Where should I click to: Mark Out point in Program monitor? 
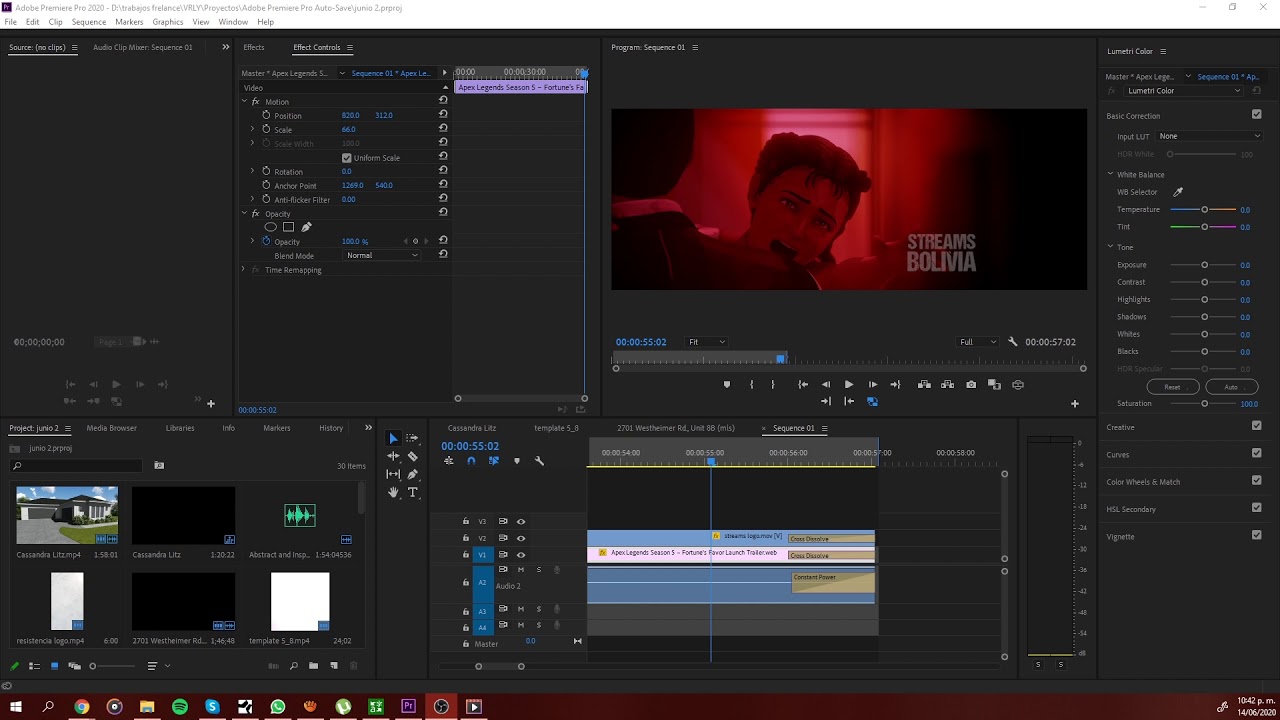(x=772, y=384)
